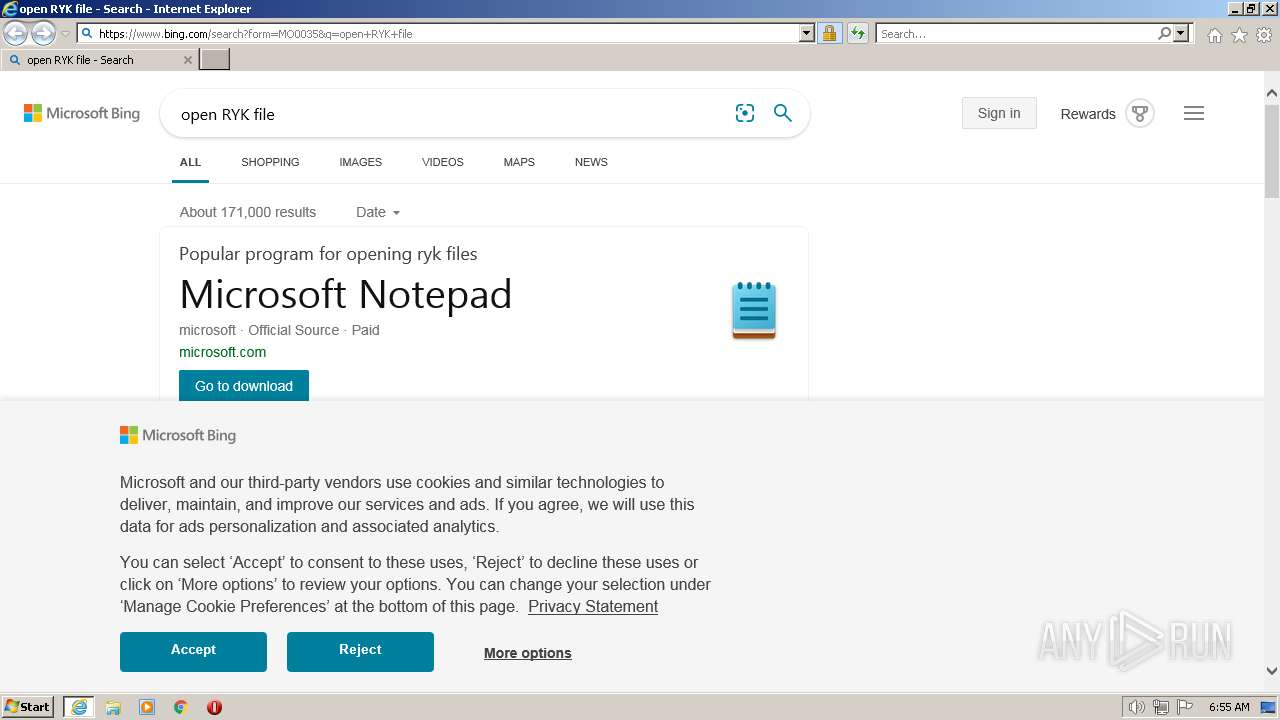This screenshot has width=1280, height=720.
Task: Open the File Explorer taskbar icon
Action: click(113, 707)
